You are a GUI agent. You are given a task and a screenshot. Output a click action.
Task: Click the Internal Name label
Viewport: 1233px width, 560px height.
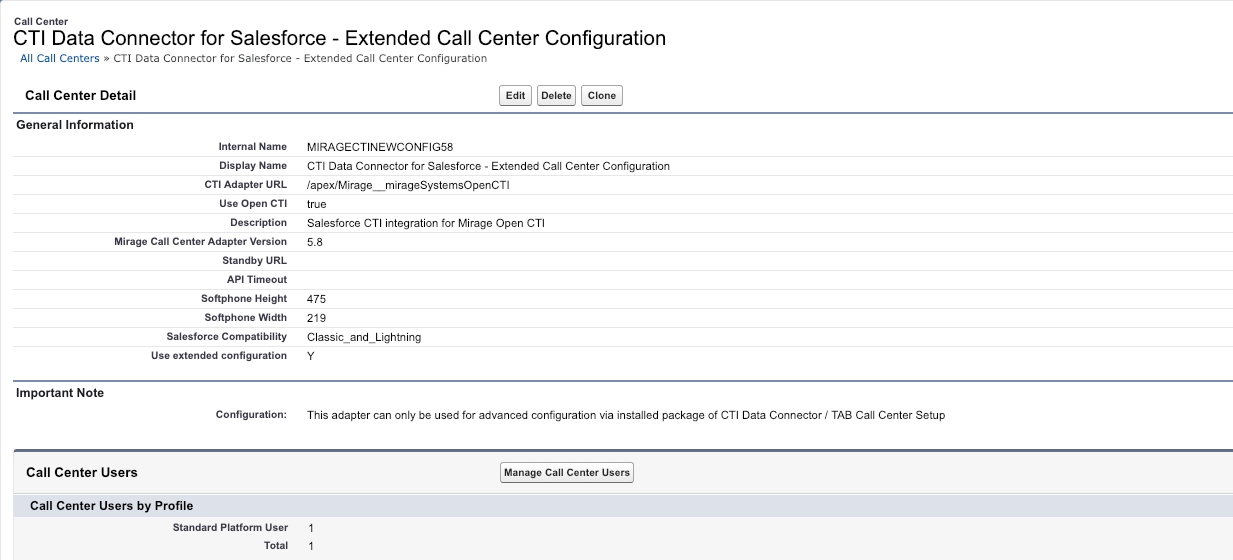click(253, 147)
